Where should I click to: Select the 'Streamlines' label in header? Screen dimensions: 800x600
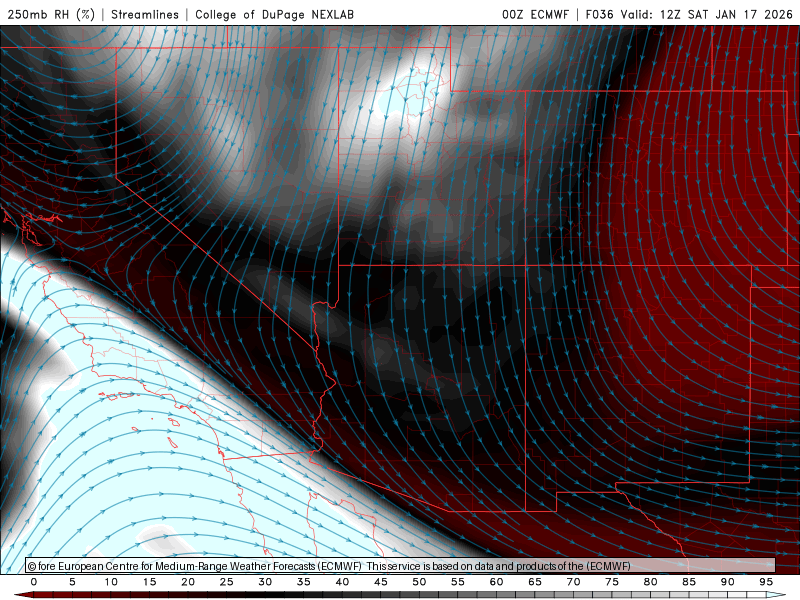(145, 14)
